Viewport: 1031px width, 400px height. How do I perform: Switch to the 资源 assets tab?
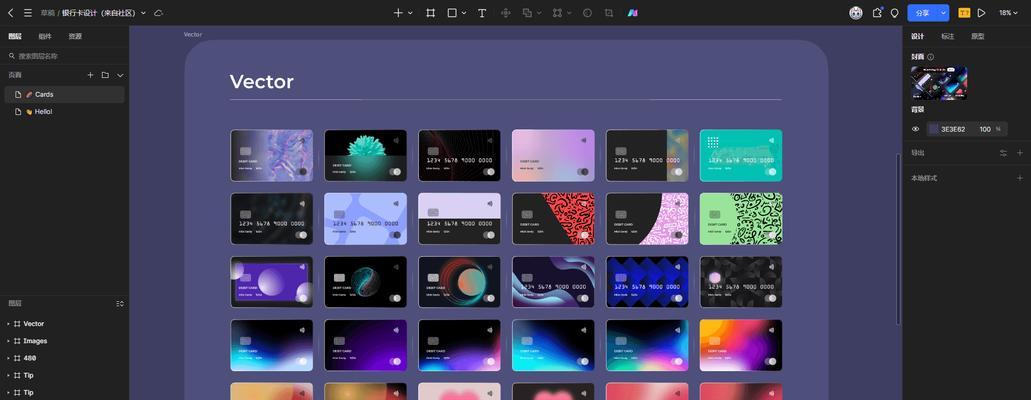click(75, 36)
